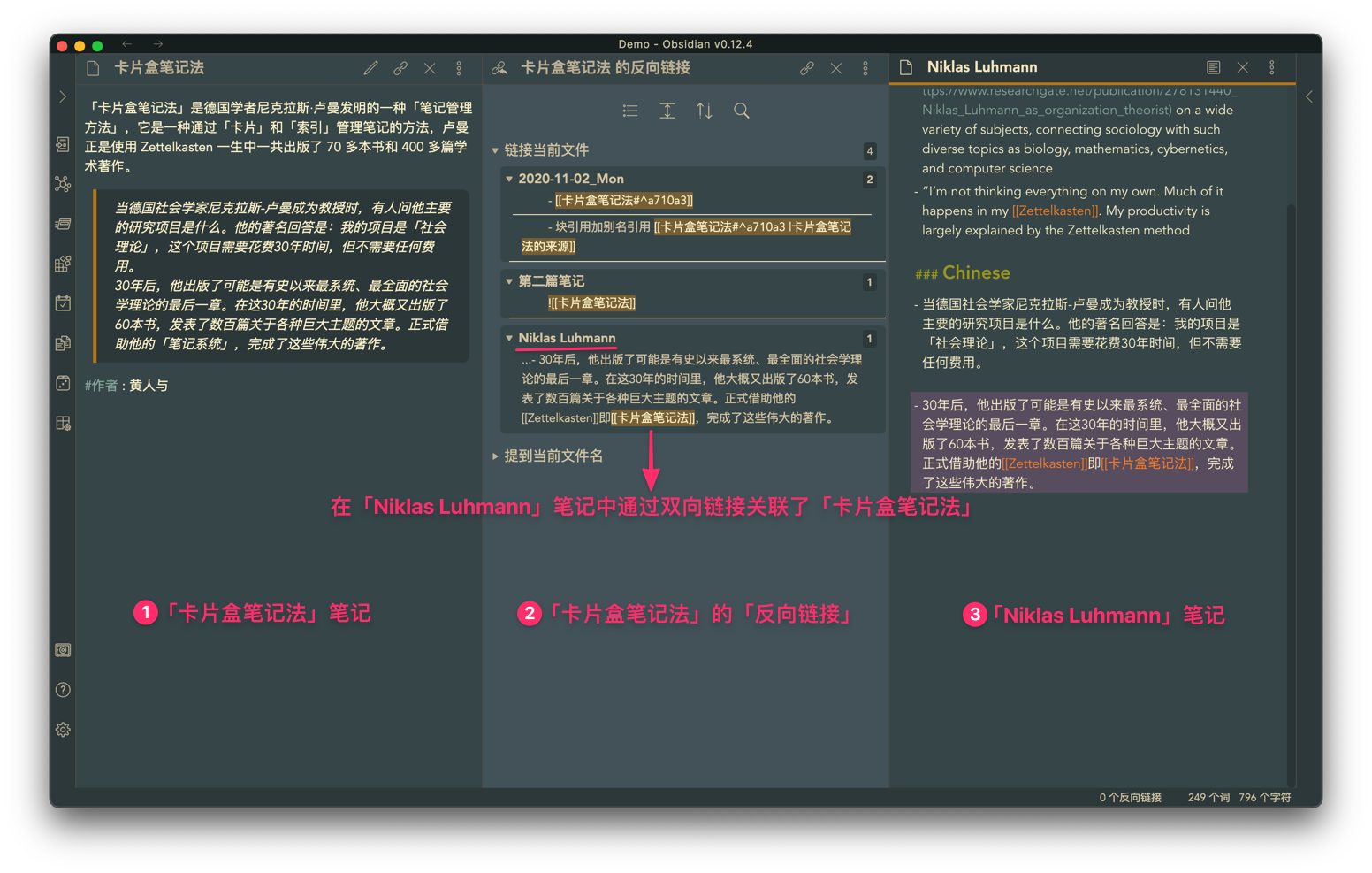Click the 30年后 match under Niklas Luhmann
This screenshot has height=873, width=1372.
[x=693, y=389]
